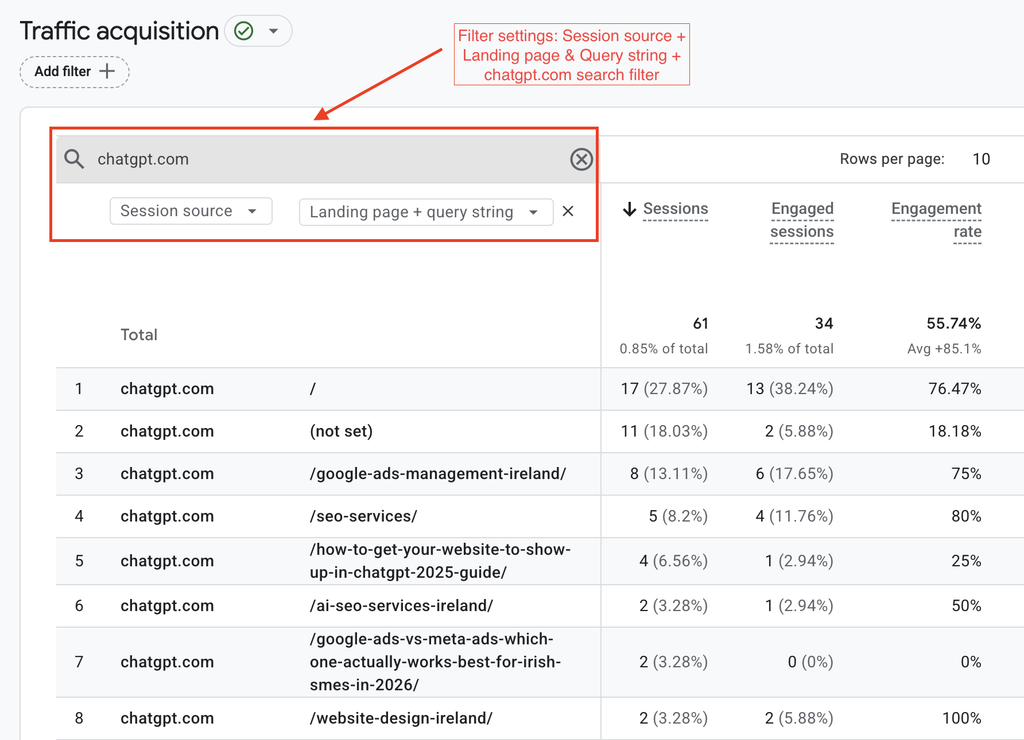The image size is (1024, 740).
Task: Sort by the Sessions column header
Action: click(675, 208)
